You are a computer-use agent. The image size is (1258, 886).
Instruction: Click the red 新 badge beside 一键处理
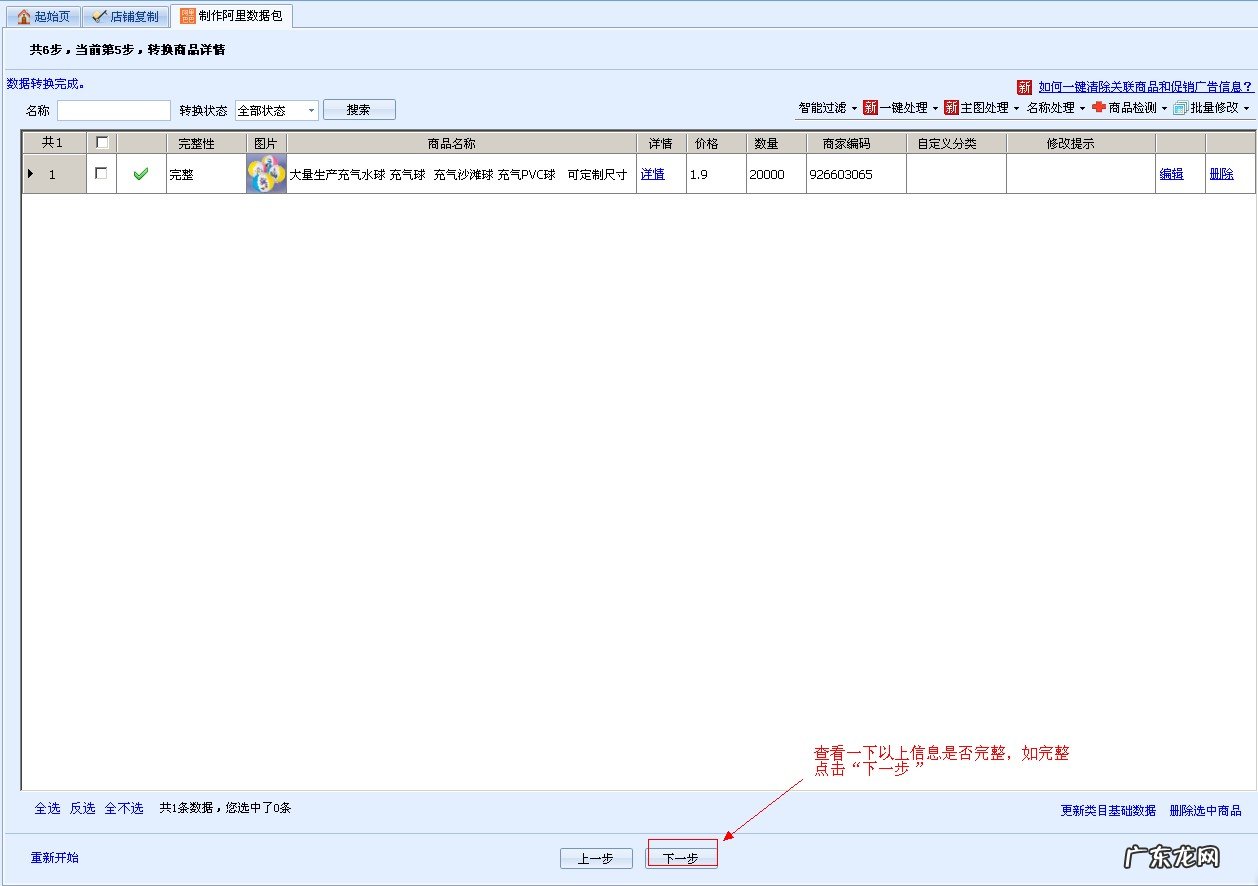click(x=870, y=108)
